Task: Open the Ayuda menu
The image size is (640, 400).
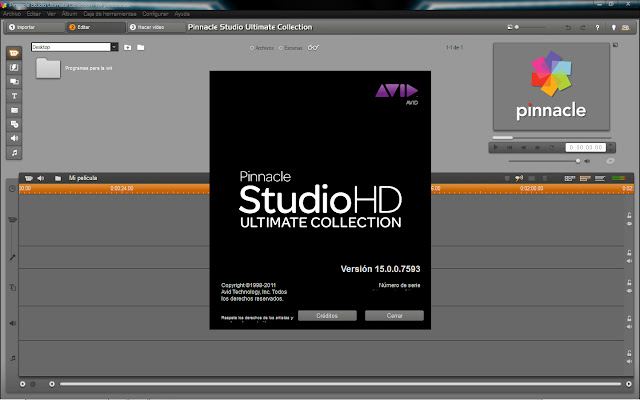Action: 182,14
